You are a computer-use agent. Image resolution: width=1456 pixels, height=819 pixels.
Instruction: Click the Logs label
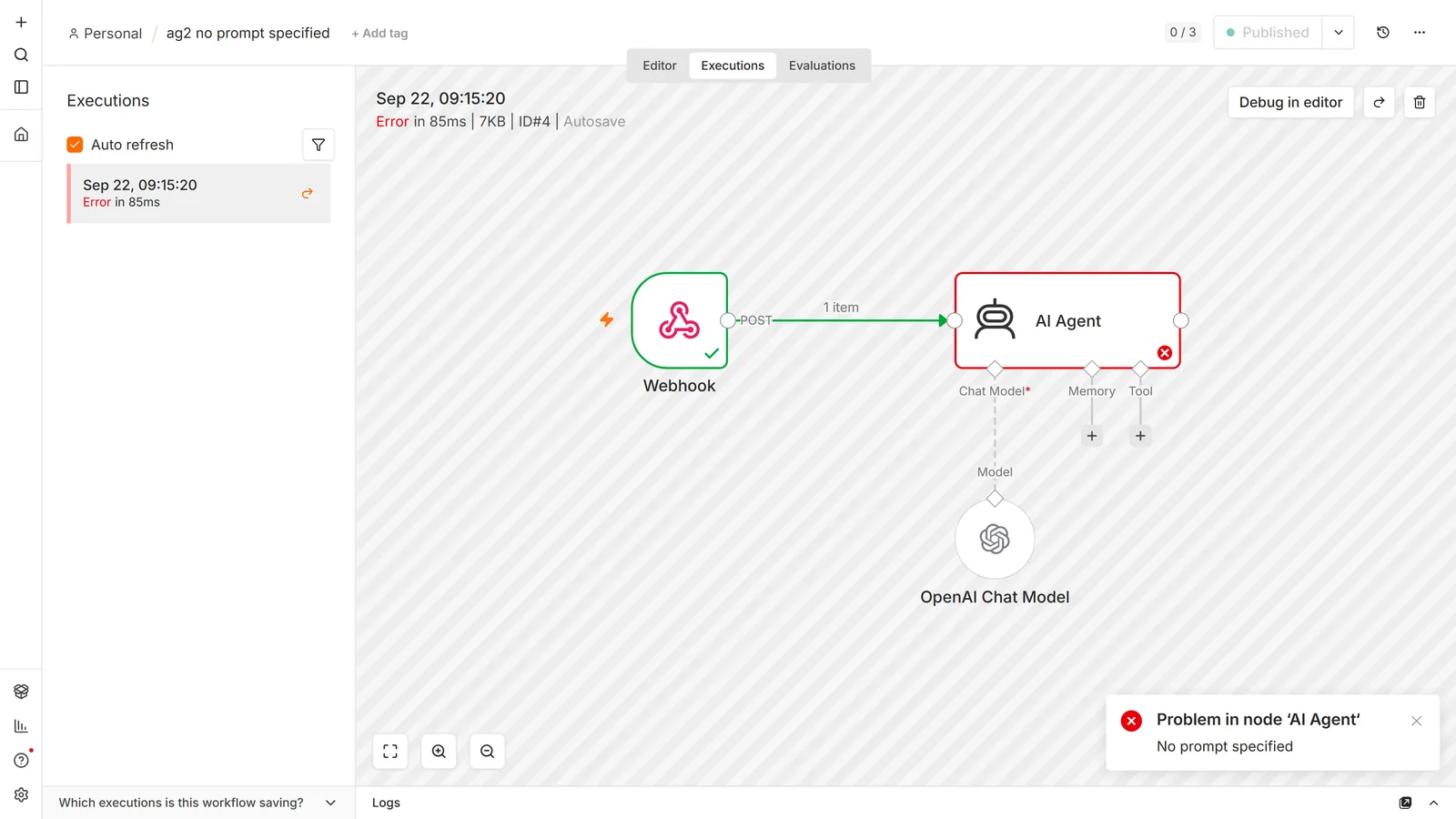coord(386,803)
